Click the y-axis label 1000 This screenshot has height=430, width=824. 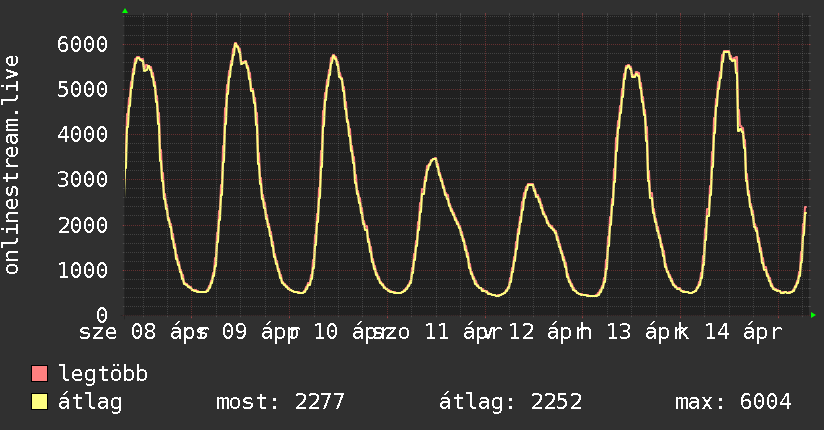click(83, 270)
